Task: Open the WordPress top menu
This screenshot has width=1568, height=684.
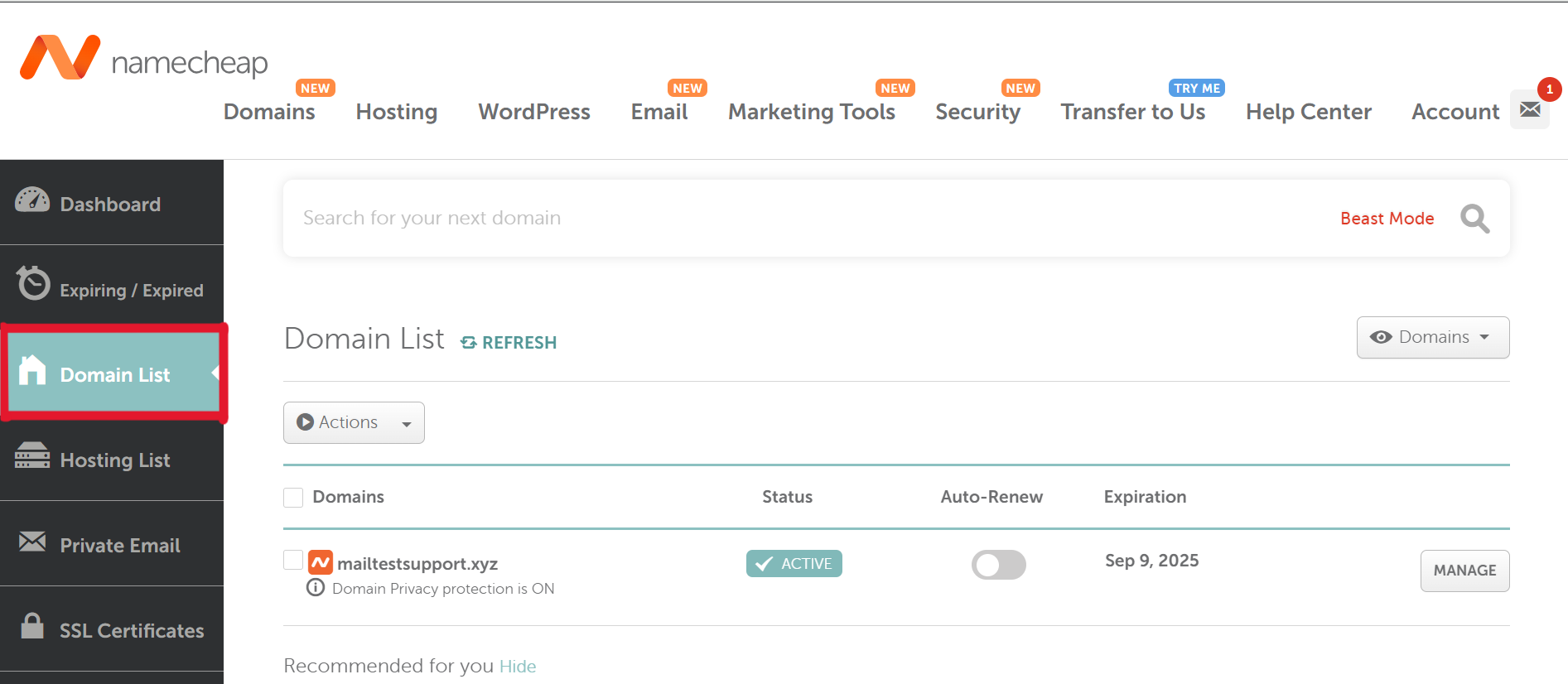Action: [x=533, y=112]
